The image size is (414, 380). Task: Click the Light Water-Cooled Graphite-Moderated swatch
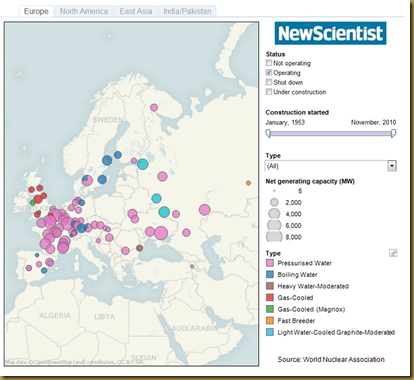pyautogui.click(x=270, y=332)
